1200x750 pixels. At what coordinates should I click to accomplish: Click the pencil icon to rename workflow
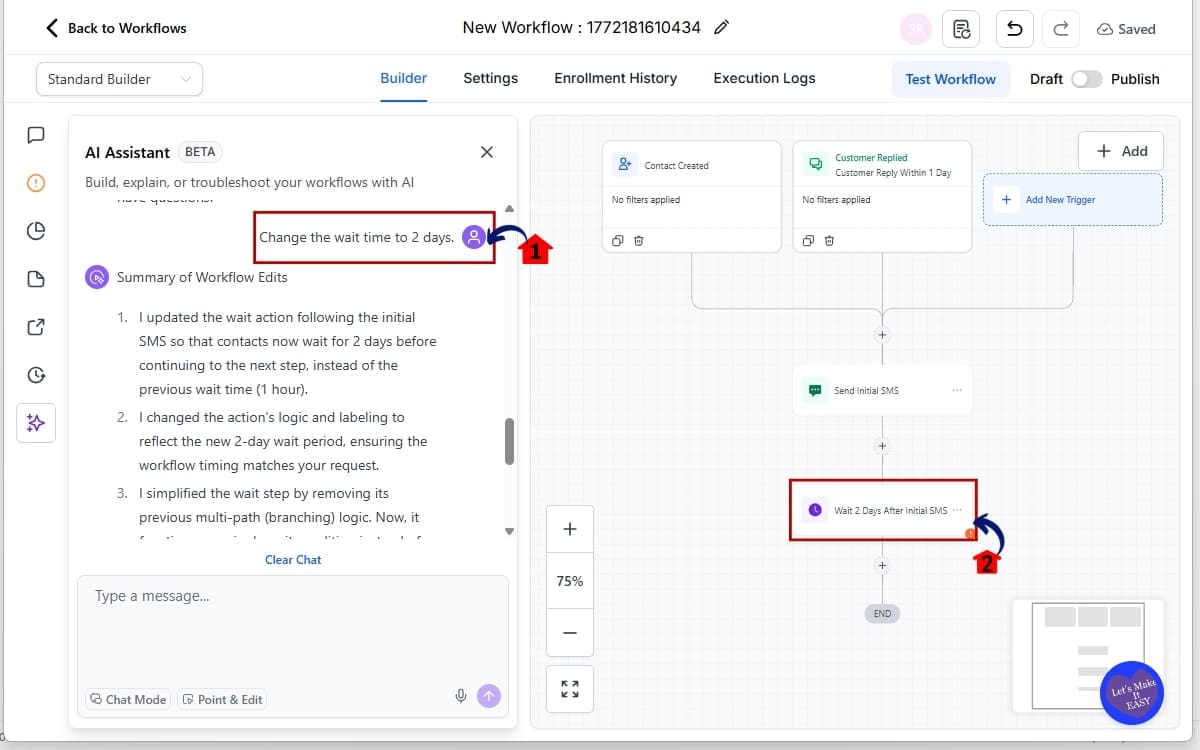tap(722, 28)
